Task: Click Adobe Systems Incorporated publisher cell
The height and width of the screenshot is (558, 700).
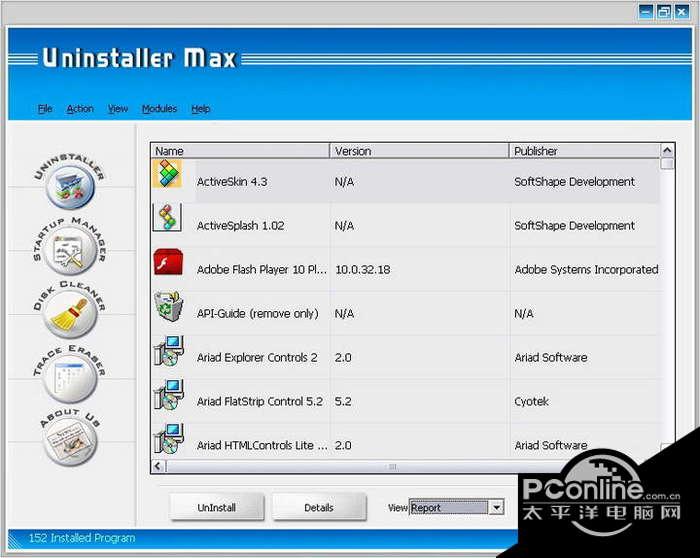Action: pyautogui.click(x=586, y=270)
